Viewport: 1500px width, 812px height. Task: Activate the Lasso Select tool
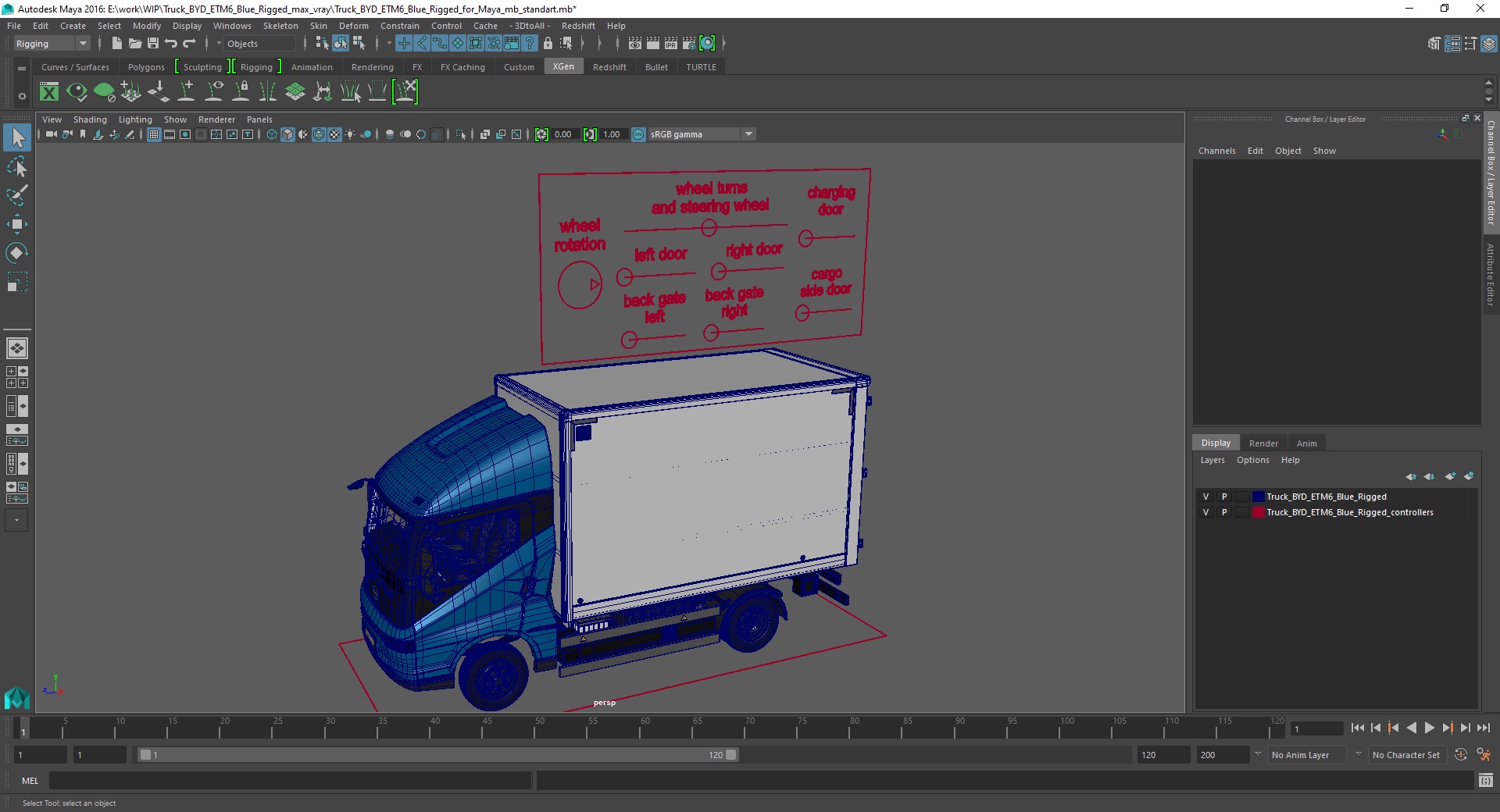(17, 167)
